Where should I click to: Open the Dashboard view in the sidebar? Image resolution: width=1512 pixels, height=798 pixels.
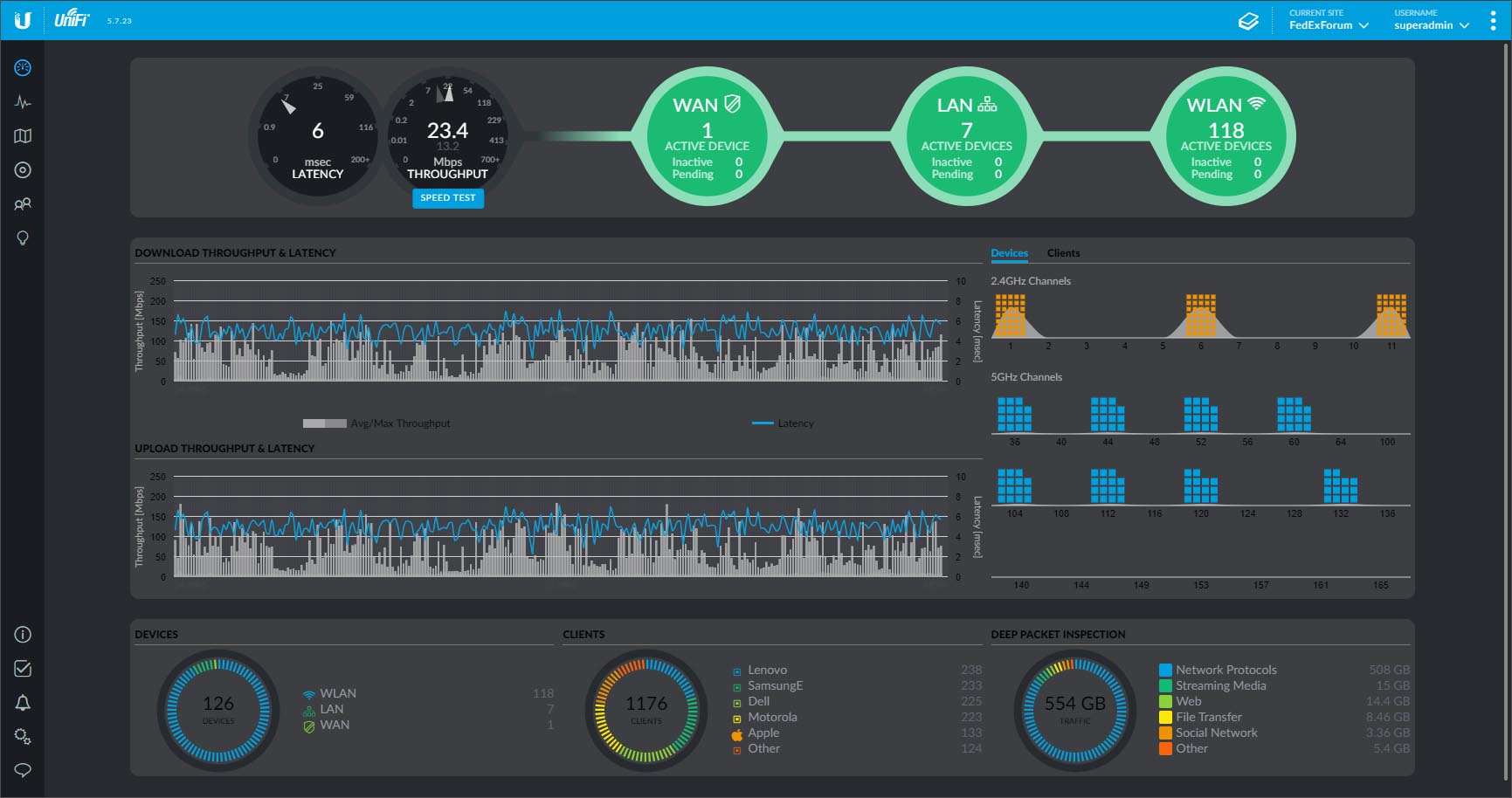(24, 67)
